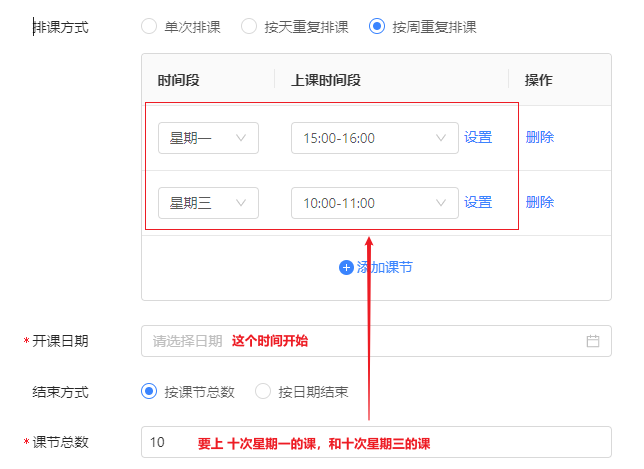Open the 星期三 weekday dropdown
Image resolution: width=644 pixels, height=469 pixels.
click(x=208, y=203)
